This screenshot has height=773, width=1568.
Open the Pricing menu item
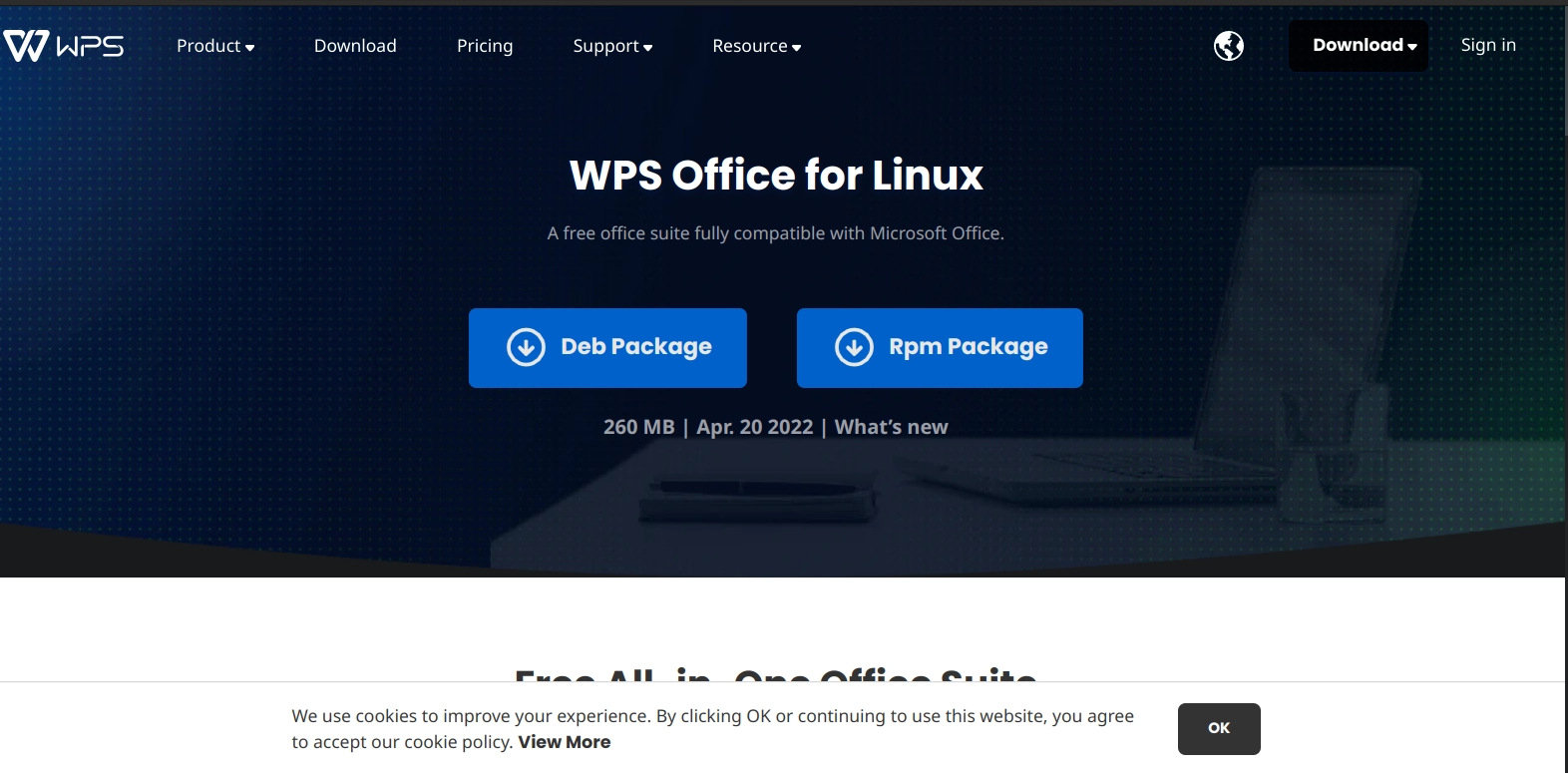coord(485,46)
